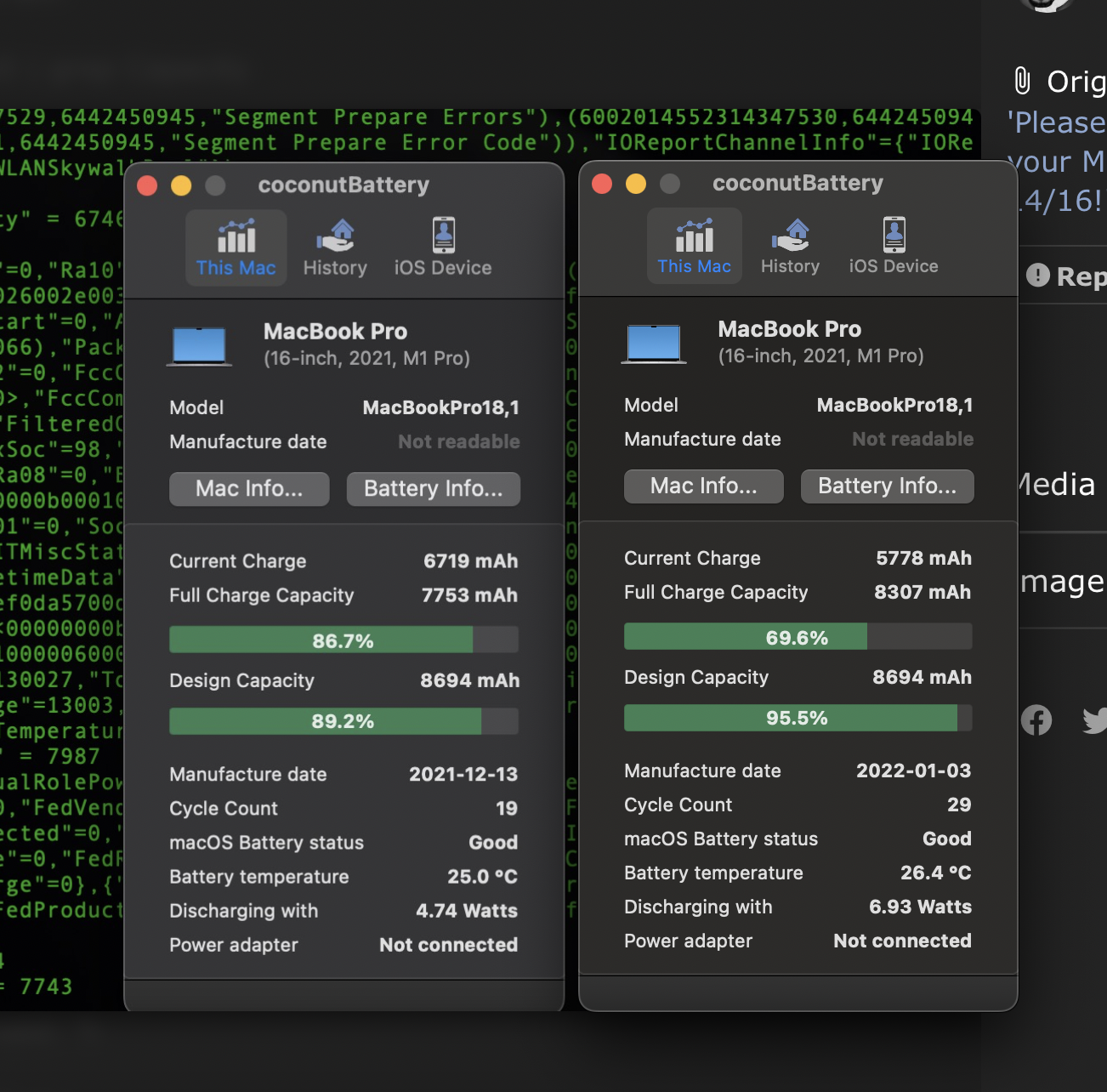Close the left coconutBattery window

click(148, 185)
